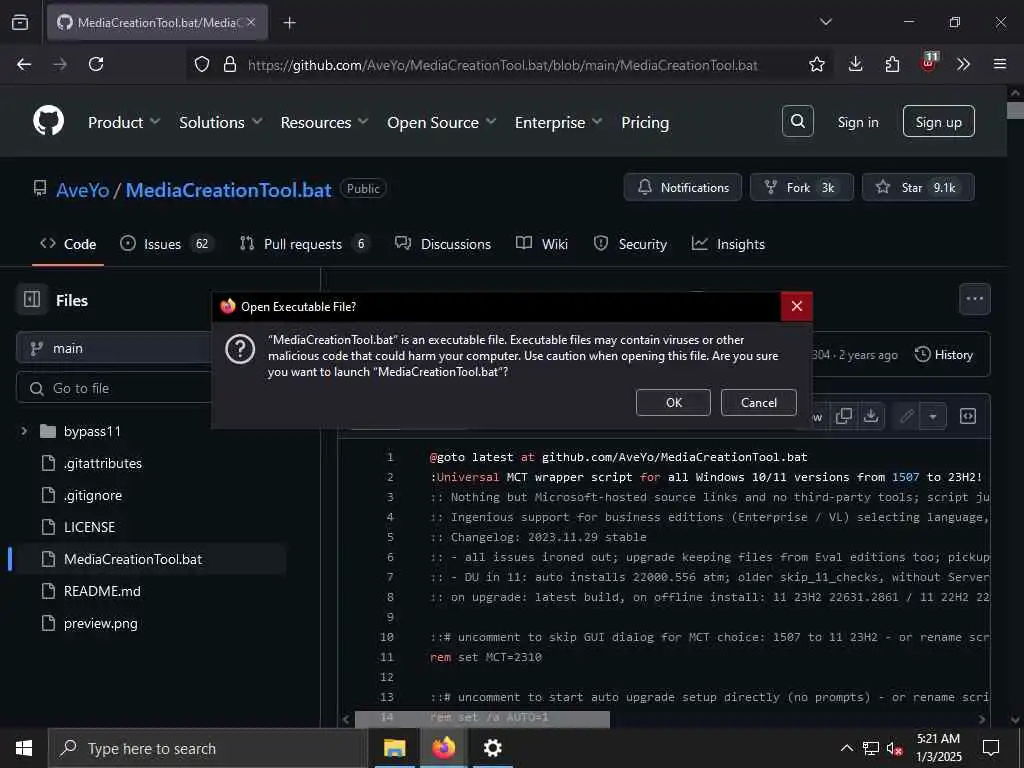Expand the bypass11 folder
The width and height of the screenshot is (1024, 768).
tap(24, 431)
